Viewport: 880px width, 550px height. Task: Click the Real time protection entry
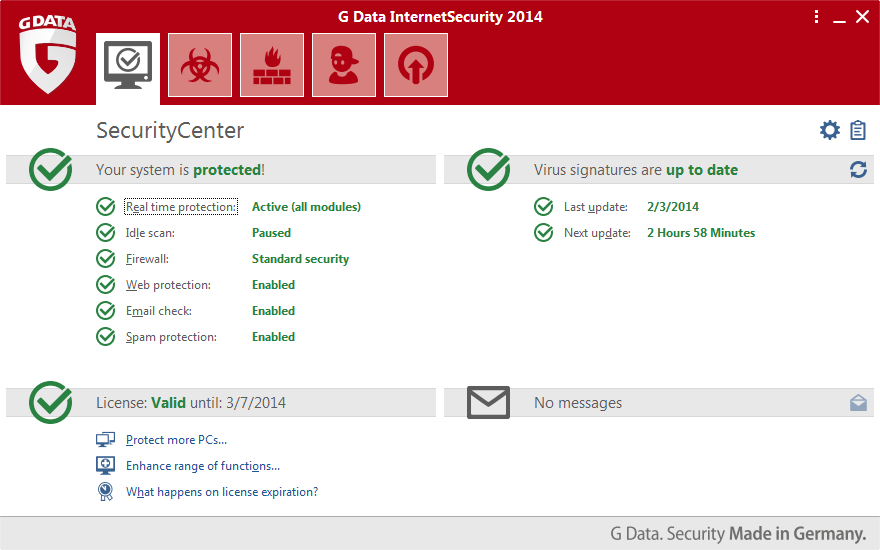coord(181,207)
